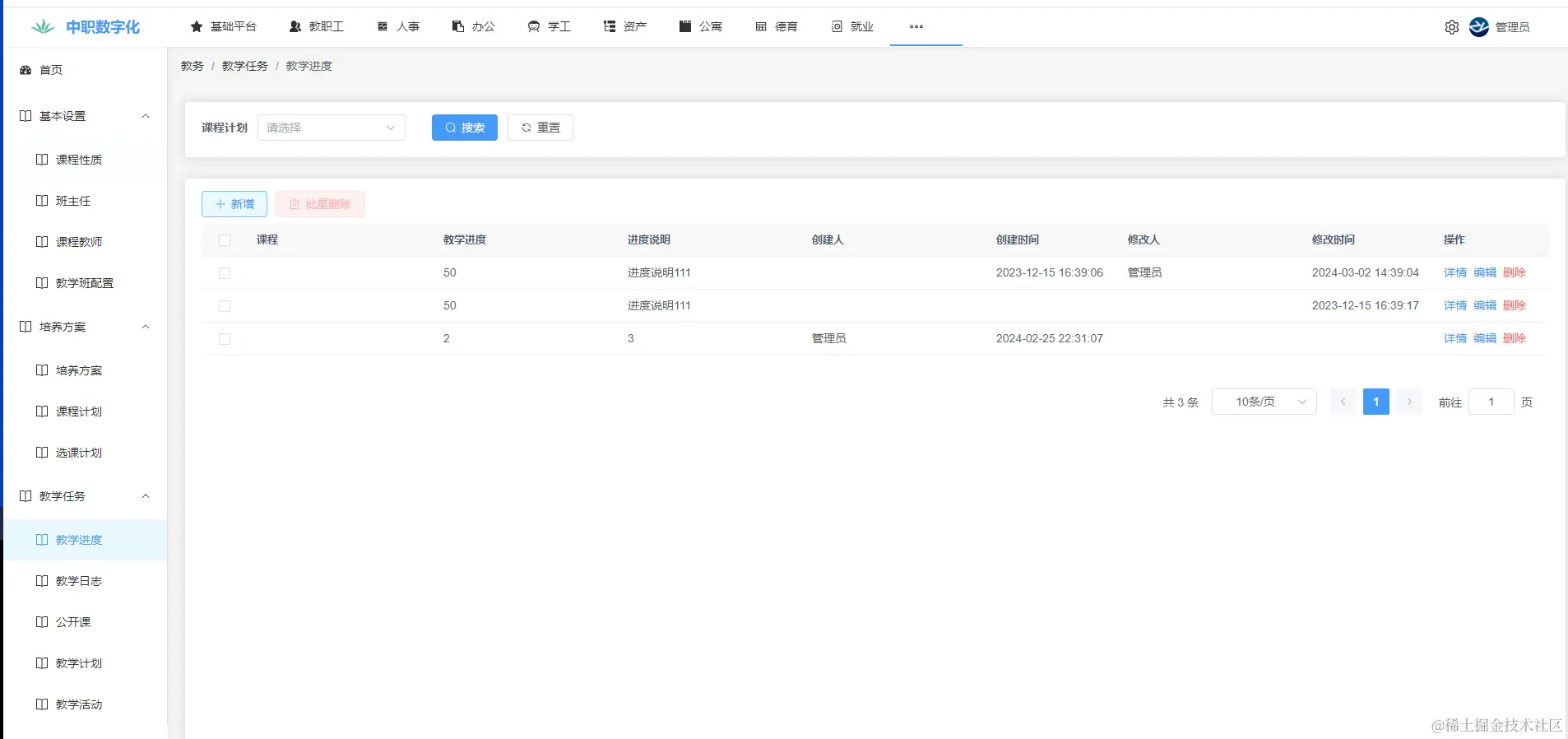Viewport: 1568px width, 739px height.
Task: Toggle the select-all checkbox in table header
Action: point(225,240)
